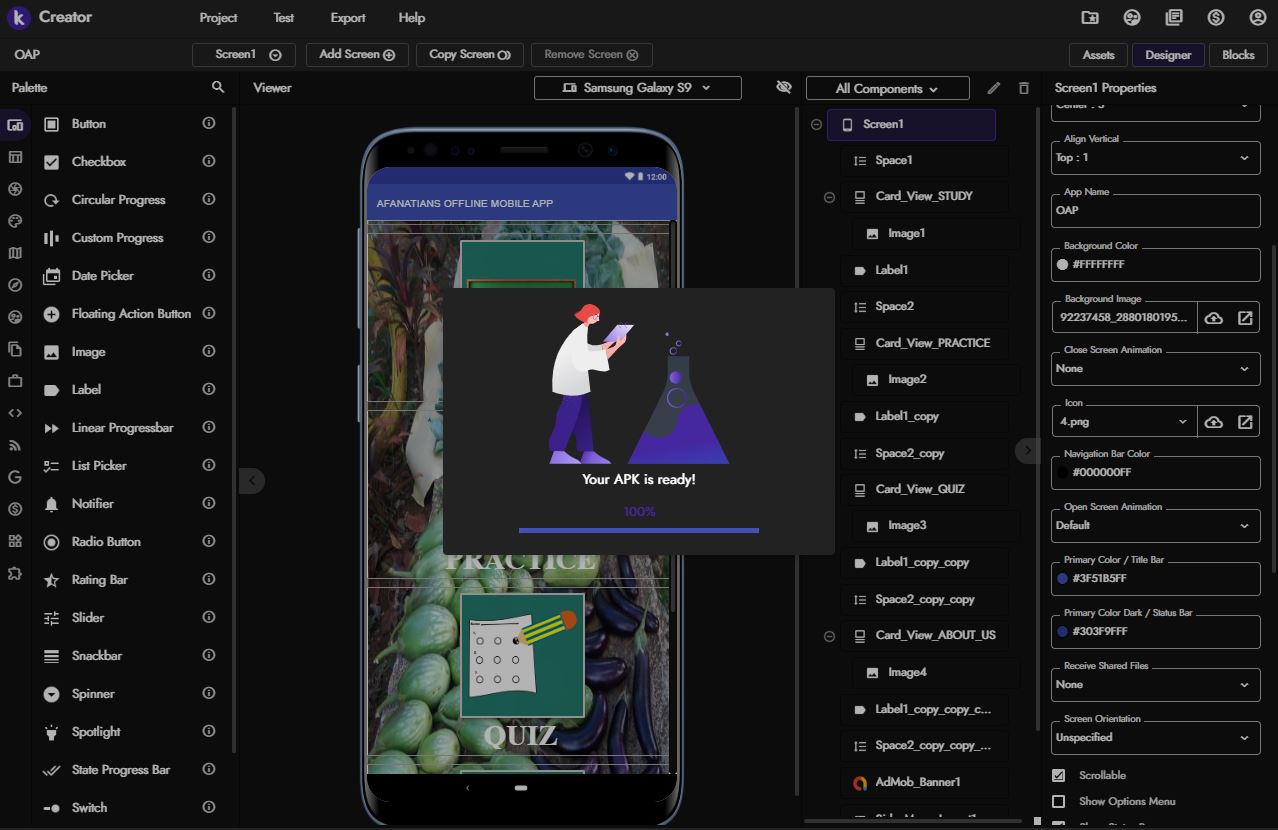Switch to the Blocks tab
The image size is (1278, 830).
[x=1237, y=55]
